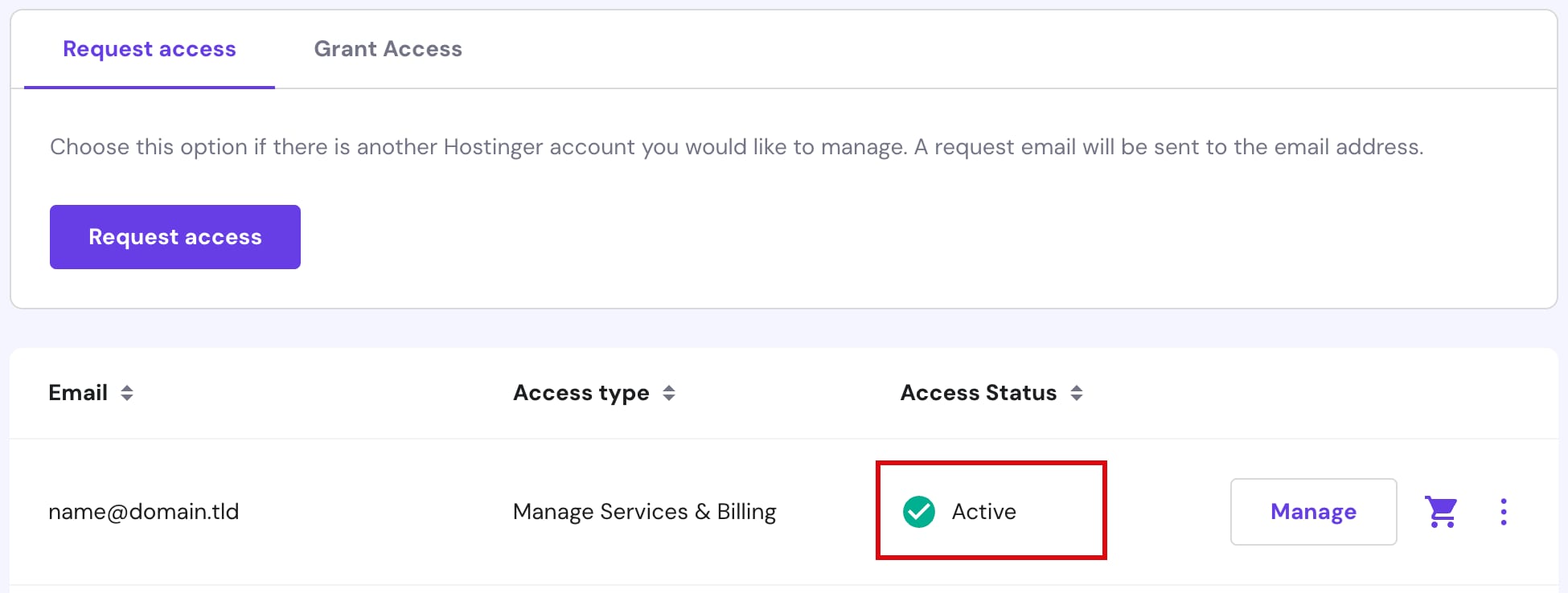Click the Email column header label
This screenshot has height=593, width=1568.
[78, 393]
